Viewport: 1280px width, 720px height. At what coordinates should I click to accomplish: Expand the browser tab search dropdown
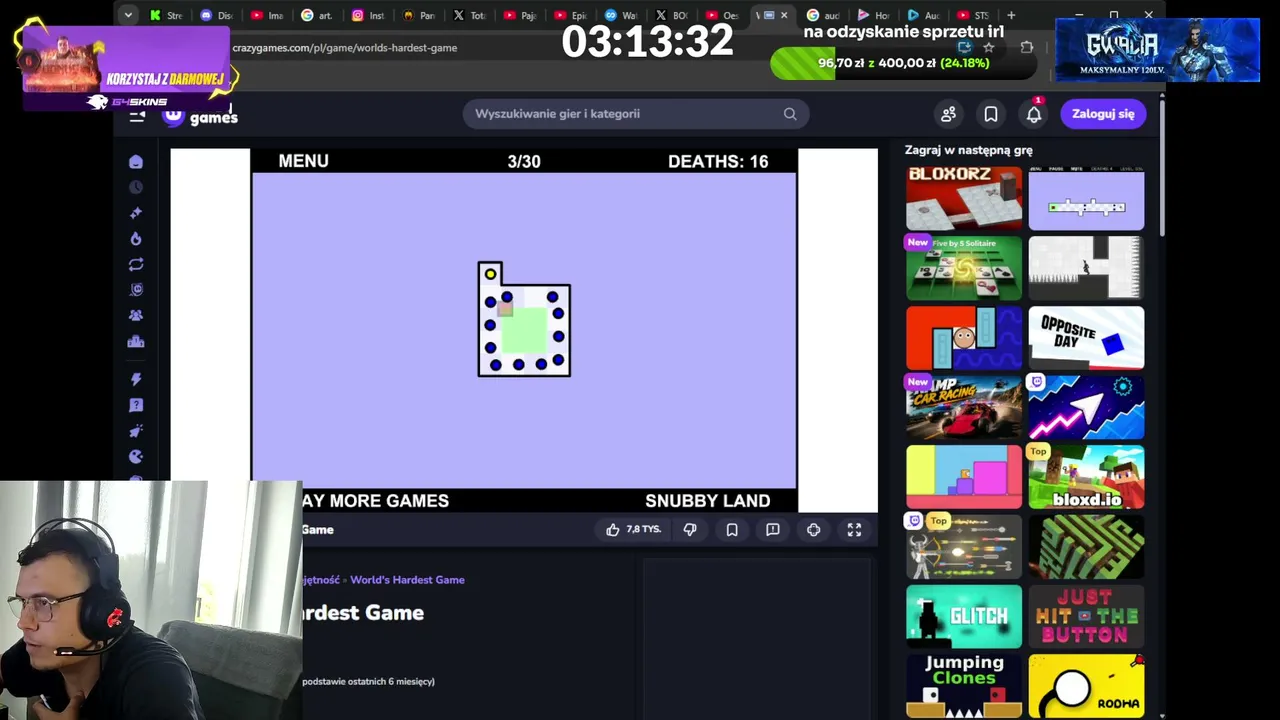click(x=128, y=15)
